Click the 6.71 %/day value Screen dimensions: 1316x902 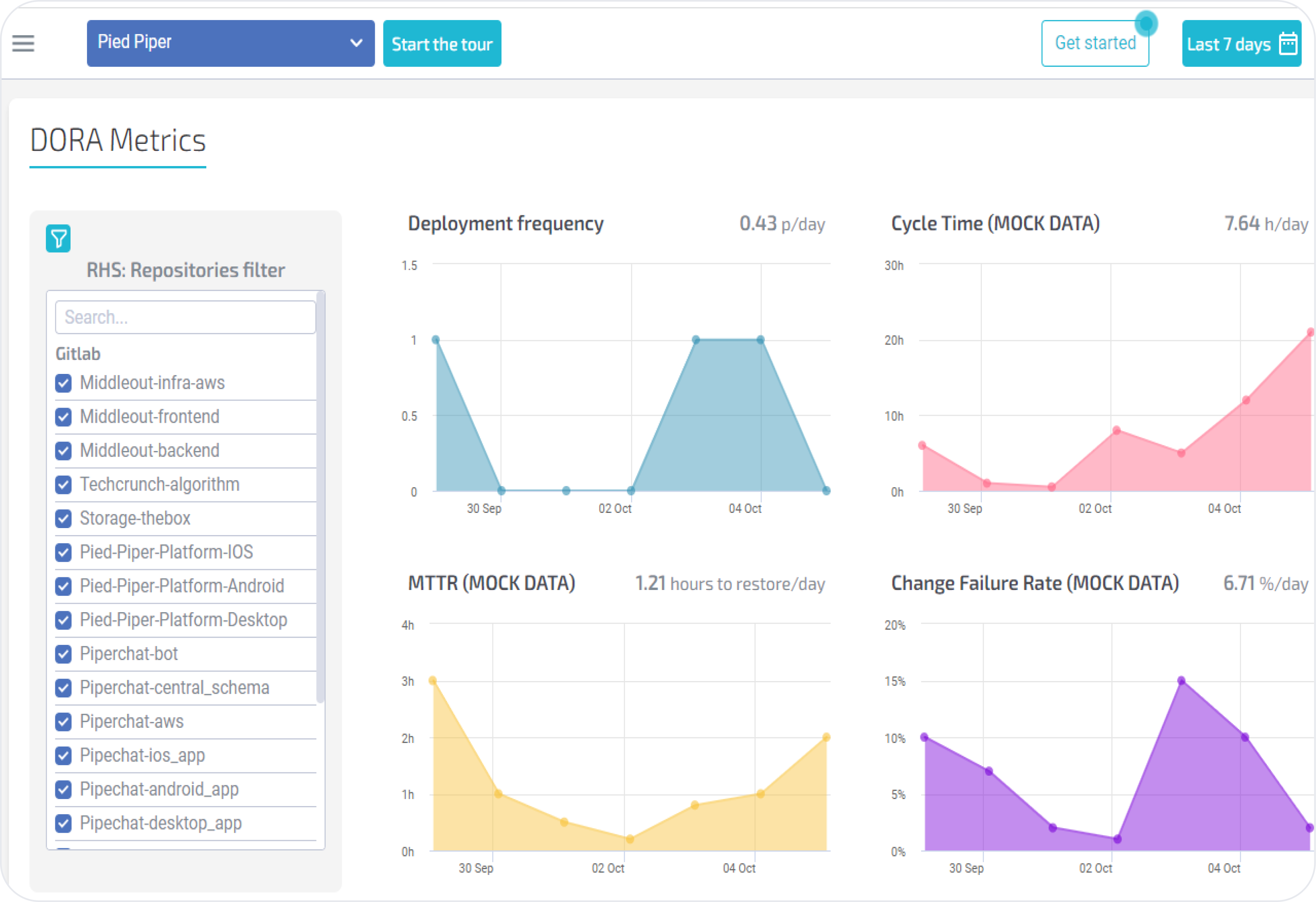1266,584
